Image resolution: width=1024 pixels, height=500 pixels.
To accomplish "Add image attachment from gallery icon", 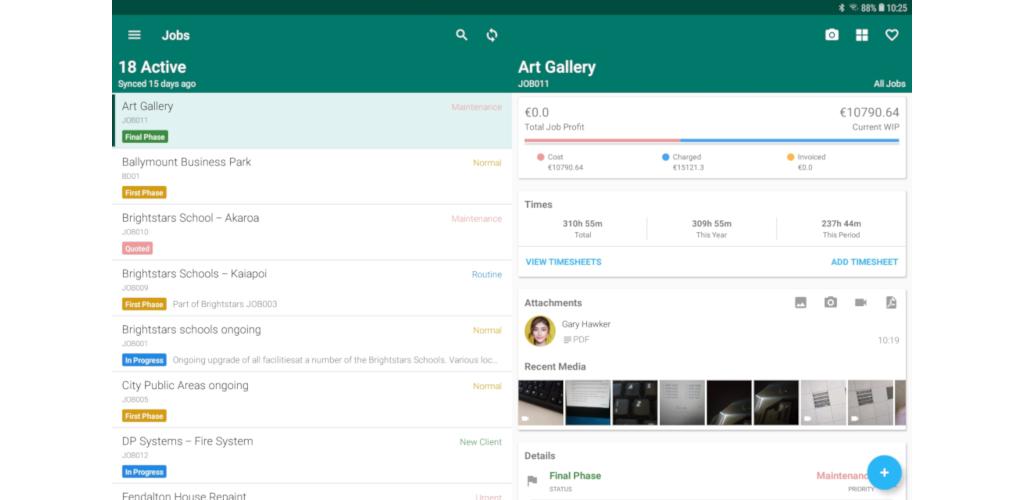I will click(x=801, y=302).
